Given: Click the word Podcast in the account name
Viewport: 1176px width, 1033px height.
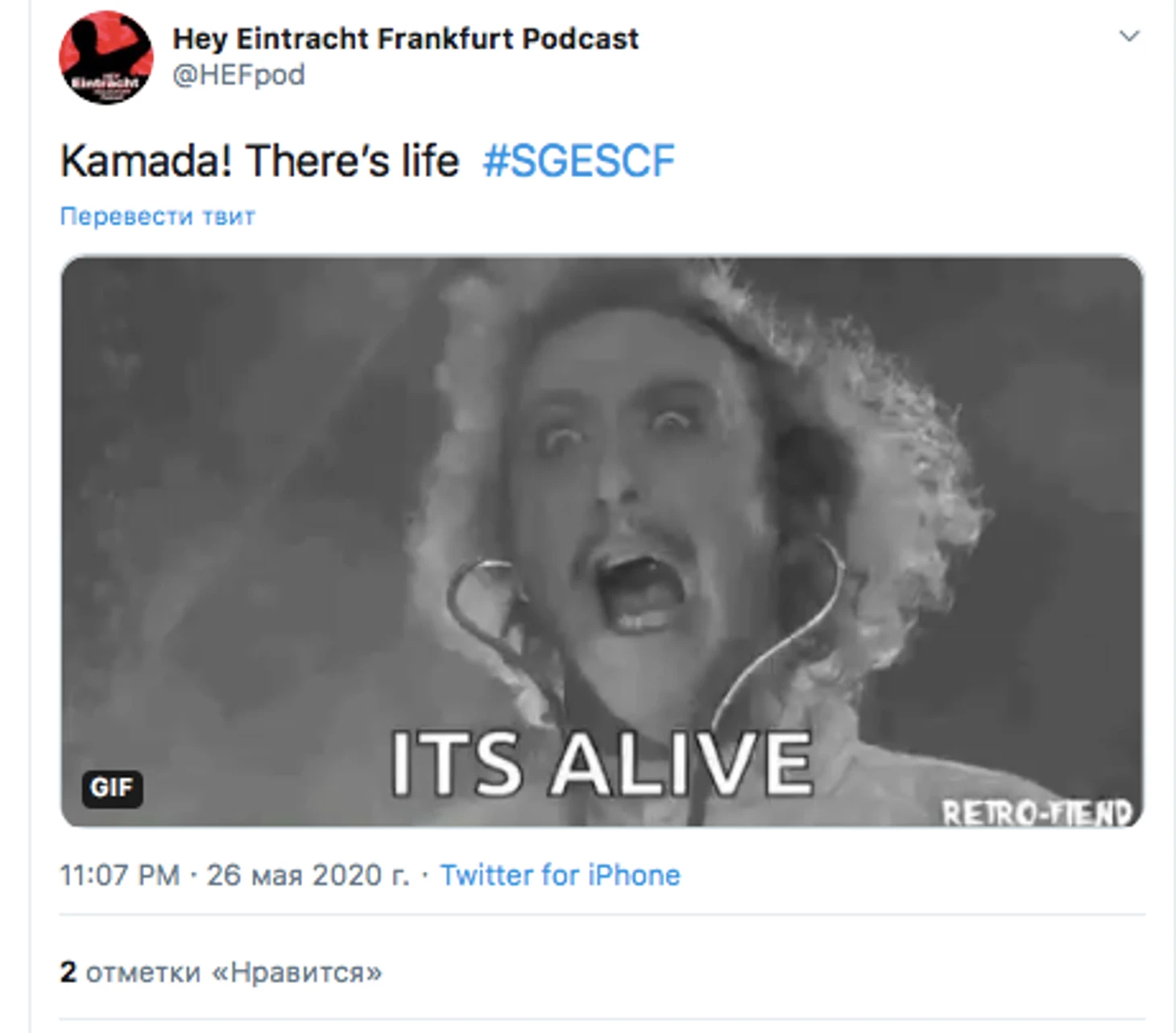Looking at the screenshot, I should pos(580,39).
